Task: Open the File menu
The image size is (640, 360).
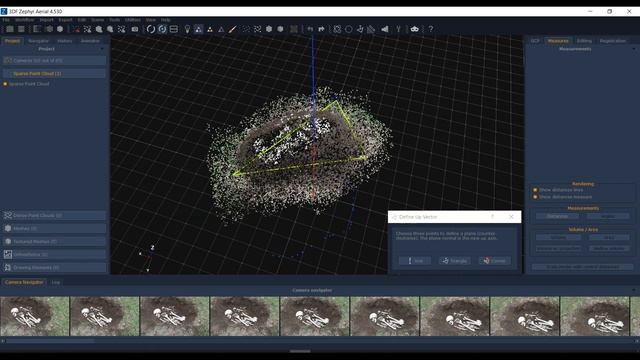Action: pos(6,20)
